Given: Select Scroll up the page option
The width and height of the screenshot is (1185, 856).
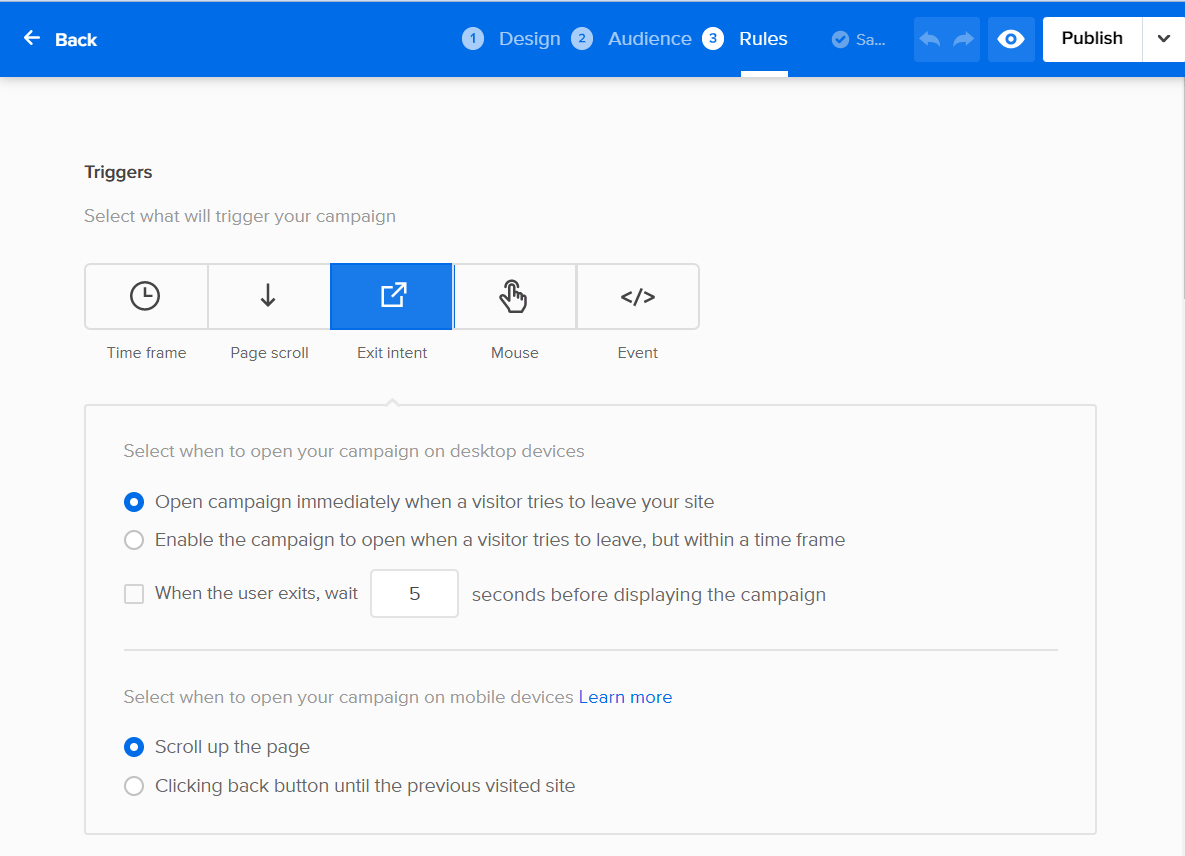Looking at the screenshot, I should point(134,747).
